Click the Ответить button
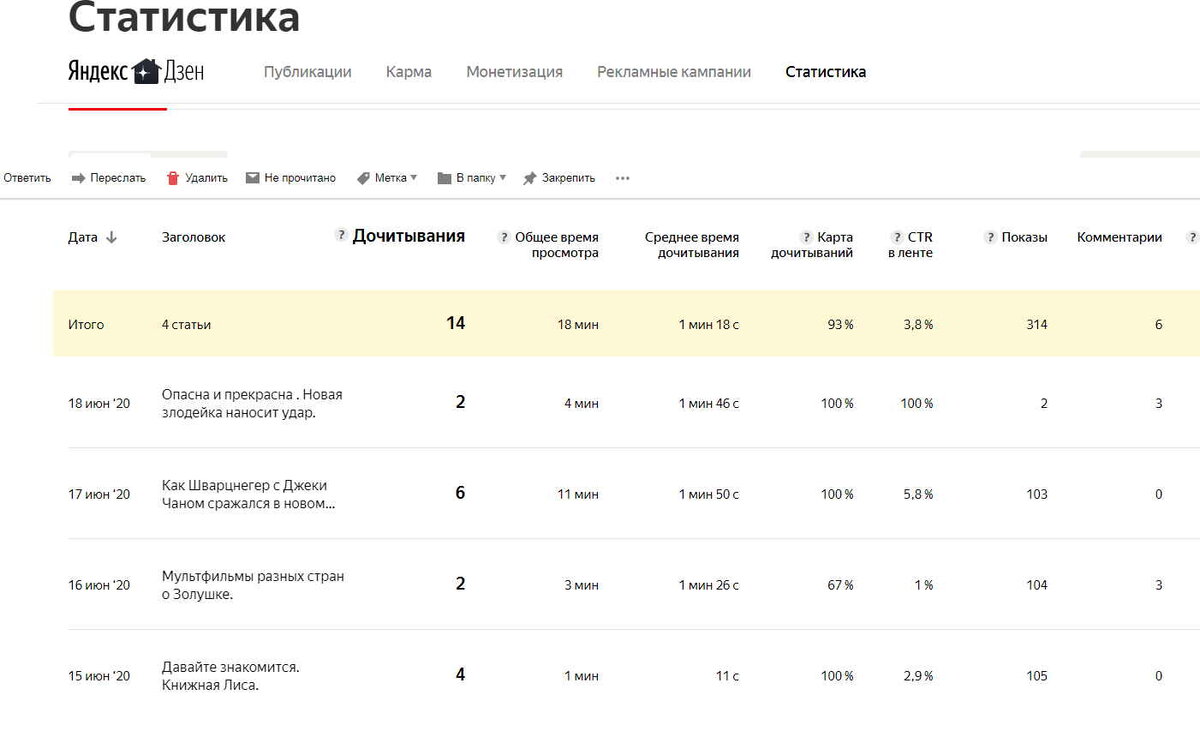 coord(25,177)
